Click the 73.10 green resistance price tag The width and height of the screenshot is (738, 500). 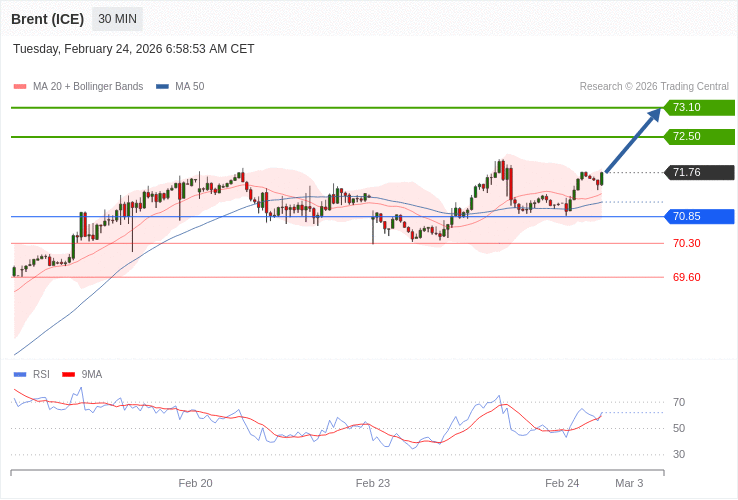click(x=699, y=108)
